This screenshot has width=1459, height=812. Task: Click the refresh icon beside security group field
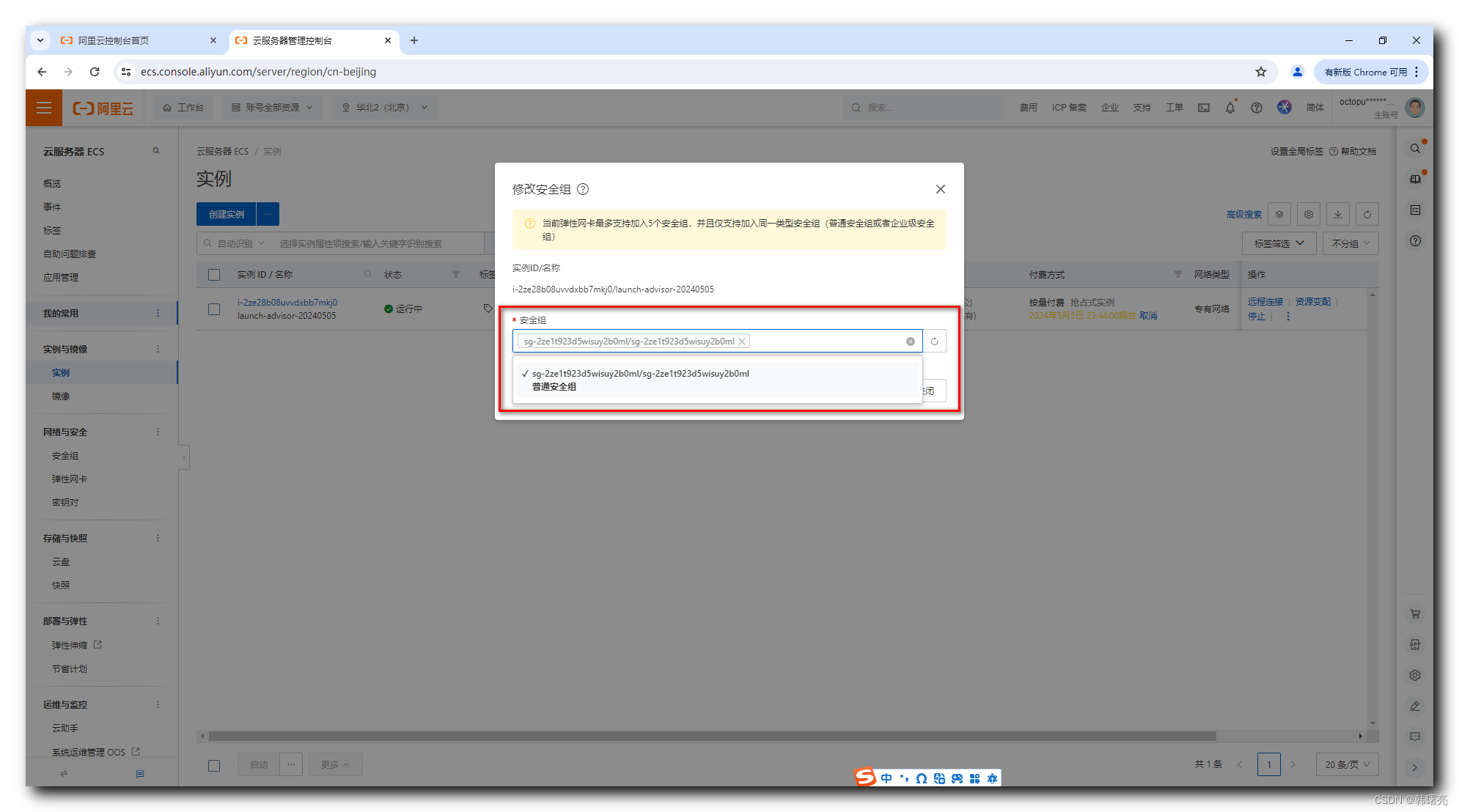click(x=934, y=342)
